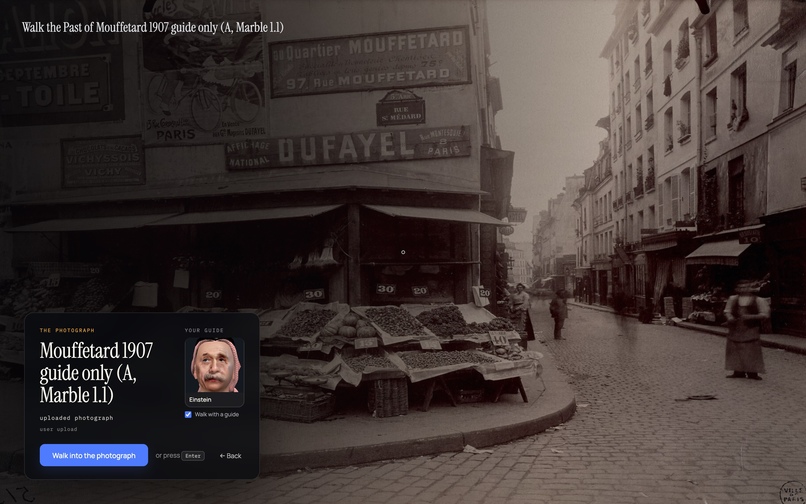Click the 'or press' hint text
This screenshot has height=504, width=806.
click(168, 456)
